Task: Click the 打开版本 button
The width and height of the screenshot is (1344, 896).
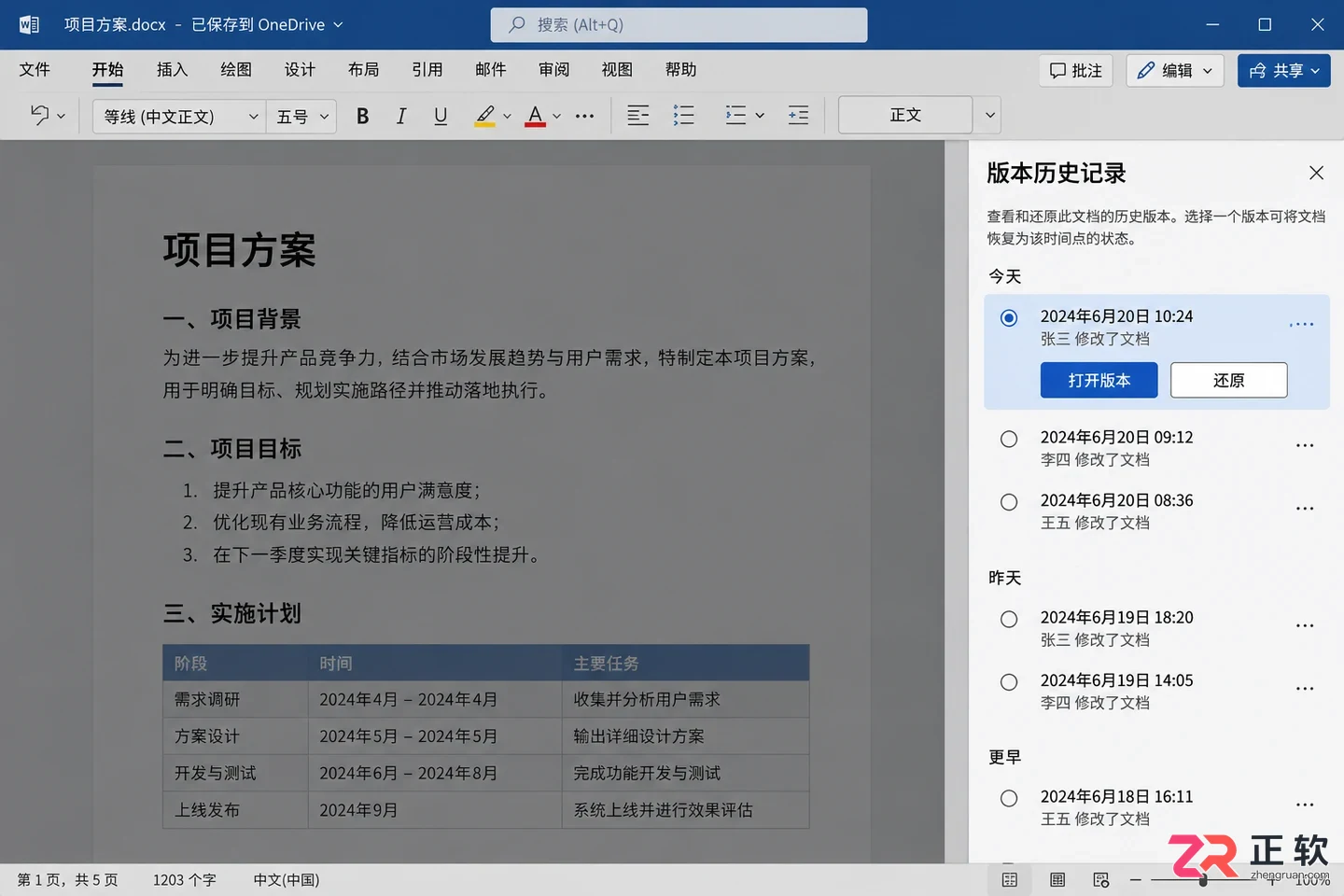Action: click(1099, 380)
